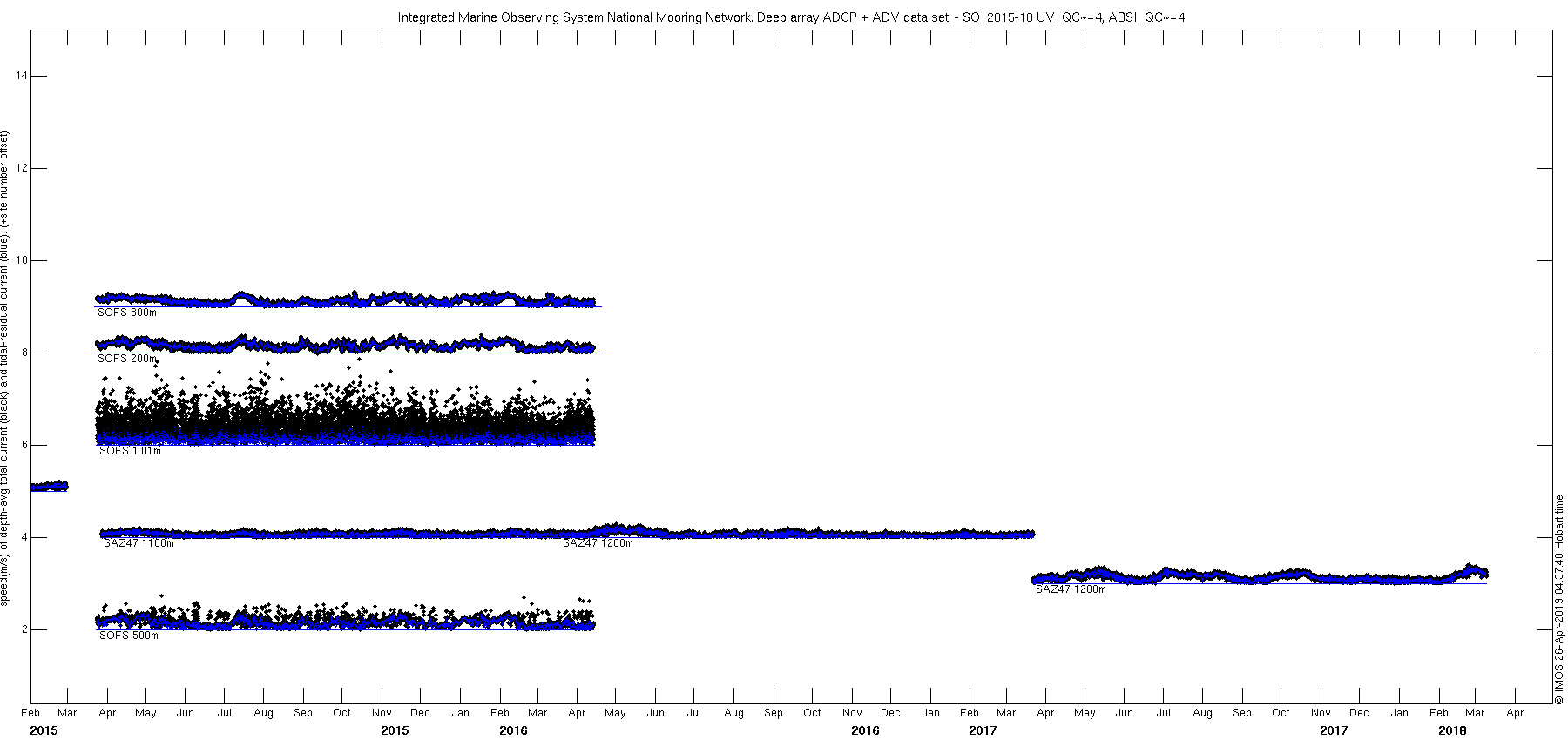Viewport: 1568px width, 740px height.
Task: Click the last Apr tick label on x-axis
Action: coord(1516,713)
